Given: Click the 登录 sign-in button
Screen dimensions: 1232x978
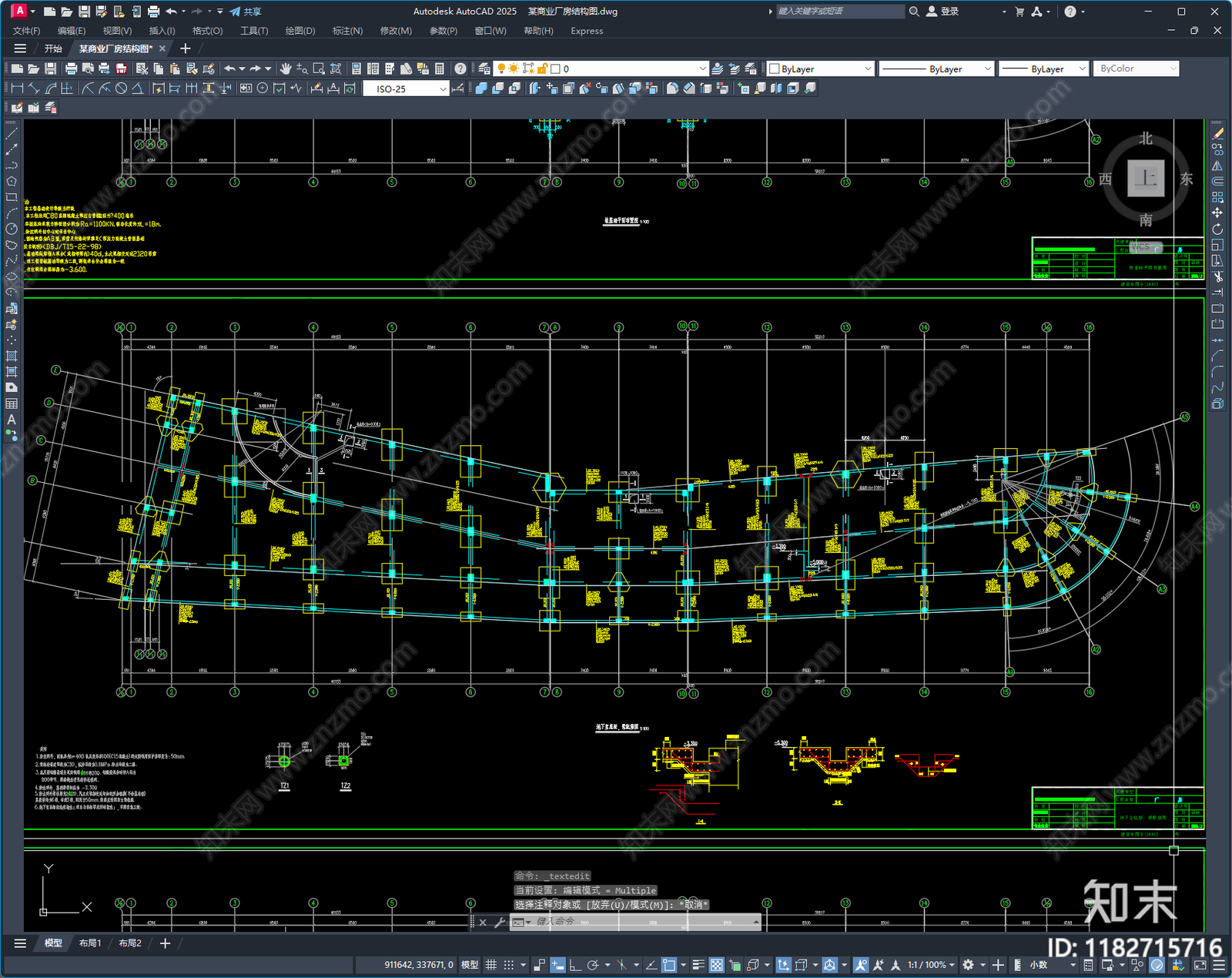Looking at the screenshot, I should [x=942, y=12].
